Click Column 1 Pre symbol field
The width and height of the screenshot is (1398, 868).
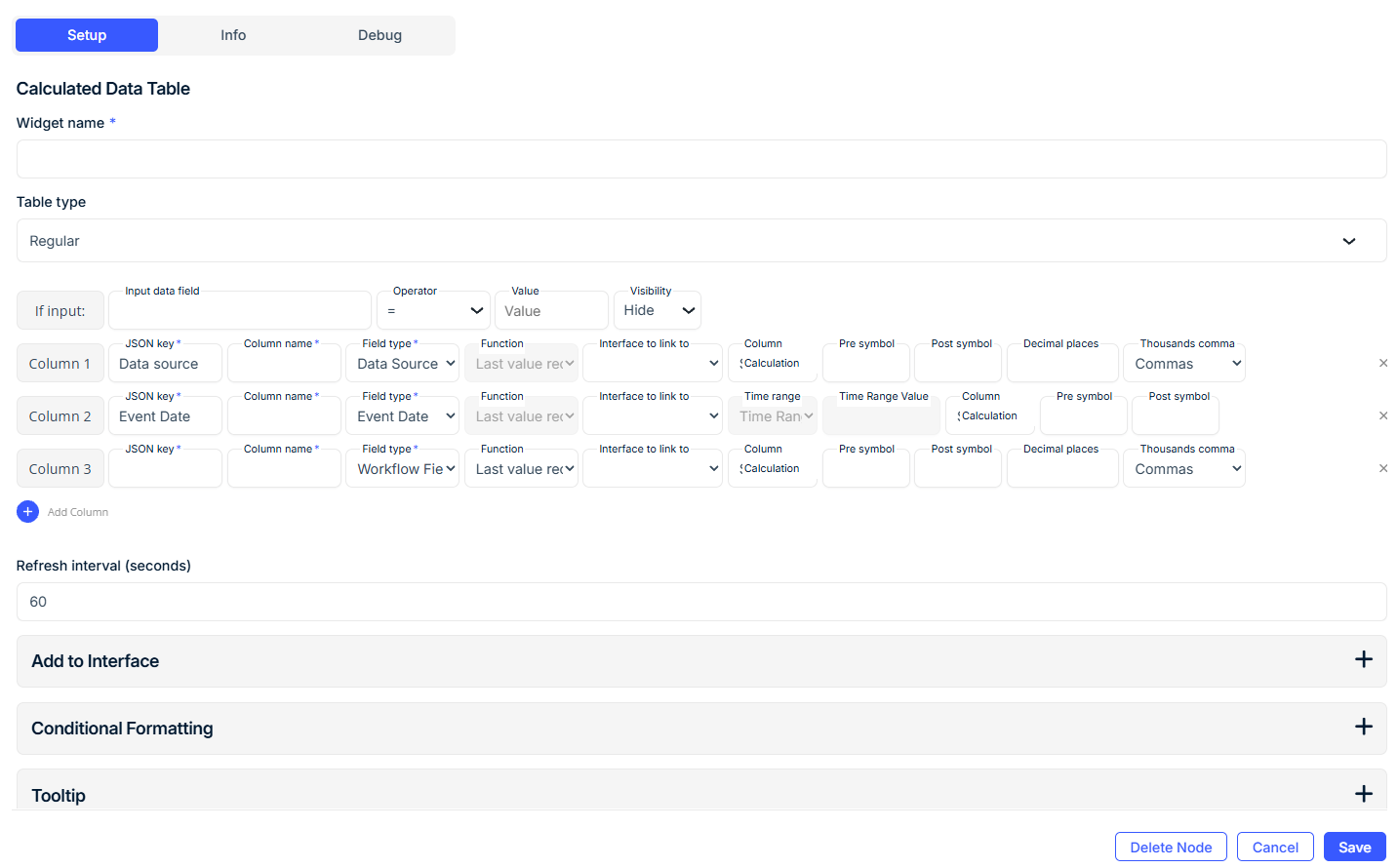866,363
